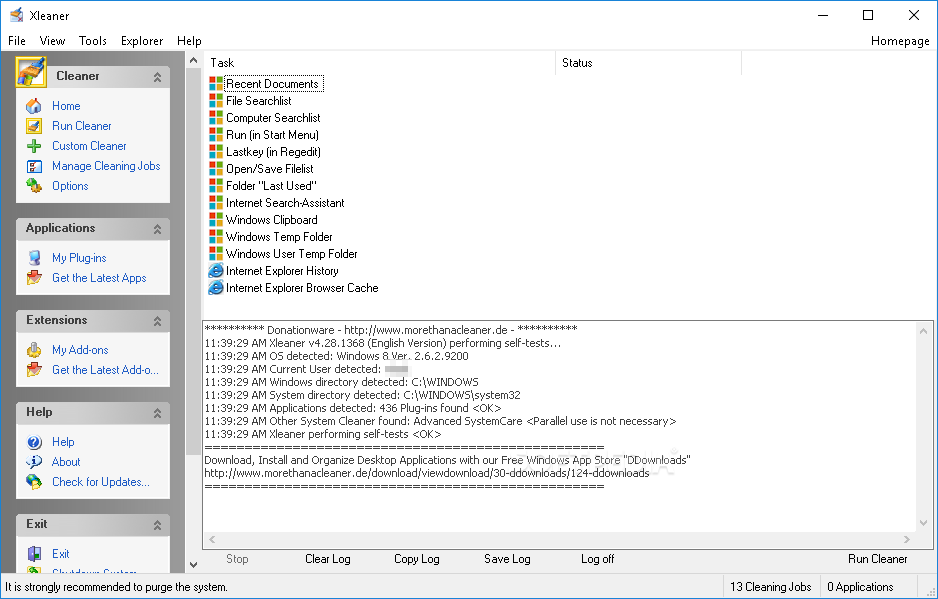938x599 pixels.
Task: Select the Run (in Start Menu) task
Action: coord(272,135)
